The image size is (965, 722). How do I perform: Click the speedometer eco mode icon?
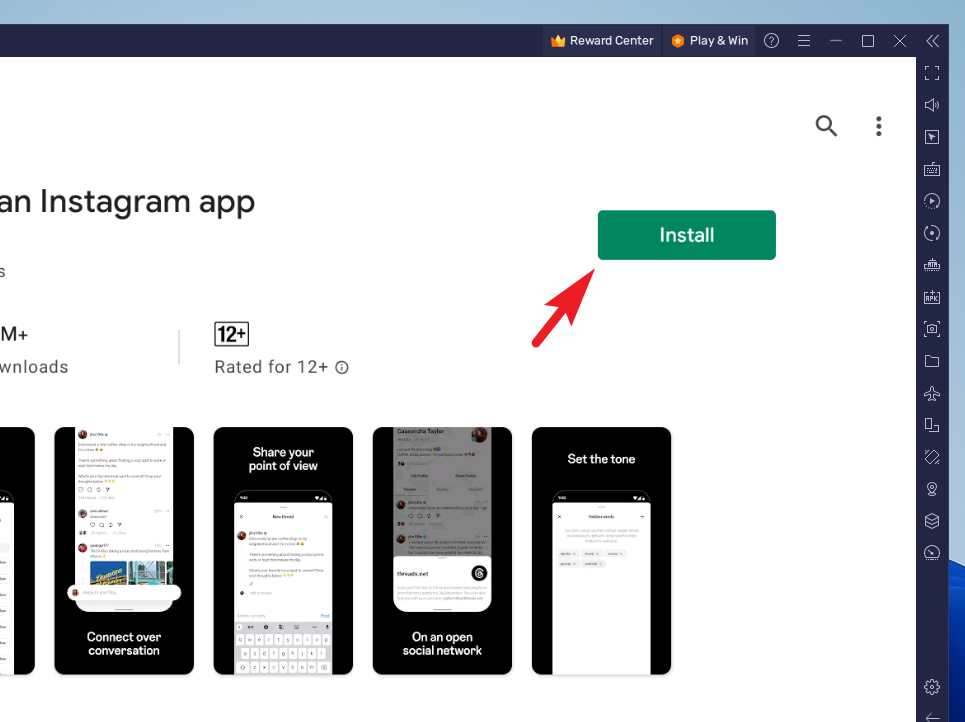pyautogui.click(x=932, y=553)
